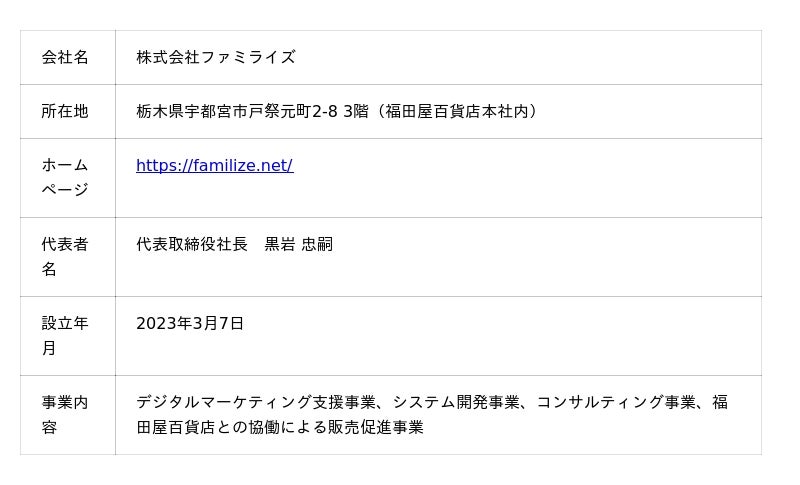Click the founding date 2023年3月7日

tap(190, 323)
